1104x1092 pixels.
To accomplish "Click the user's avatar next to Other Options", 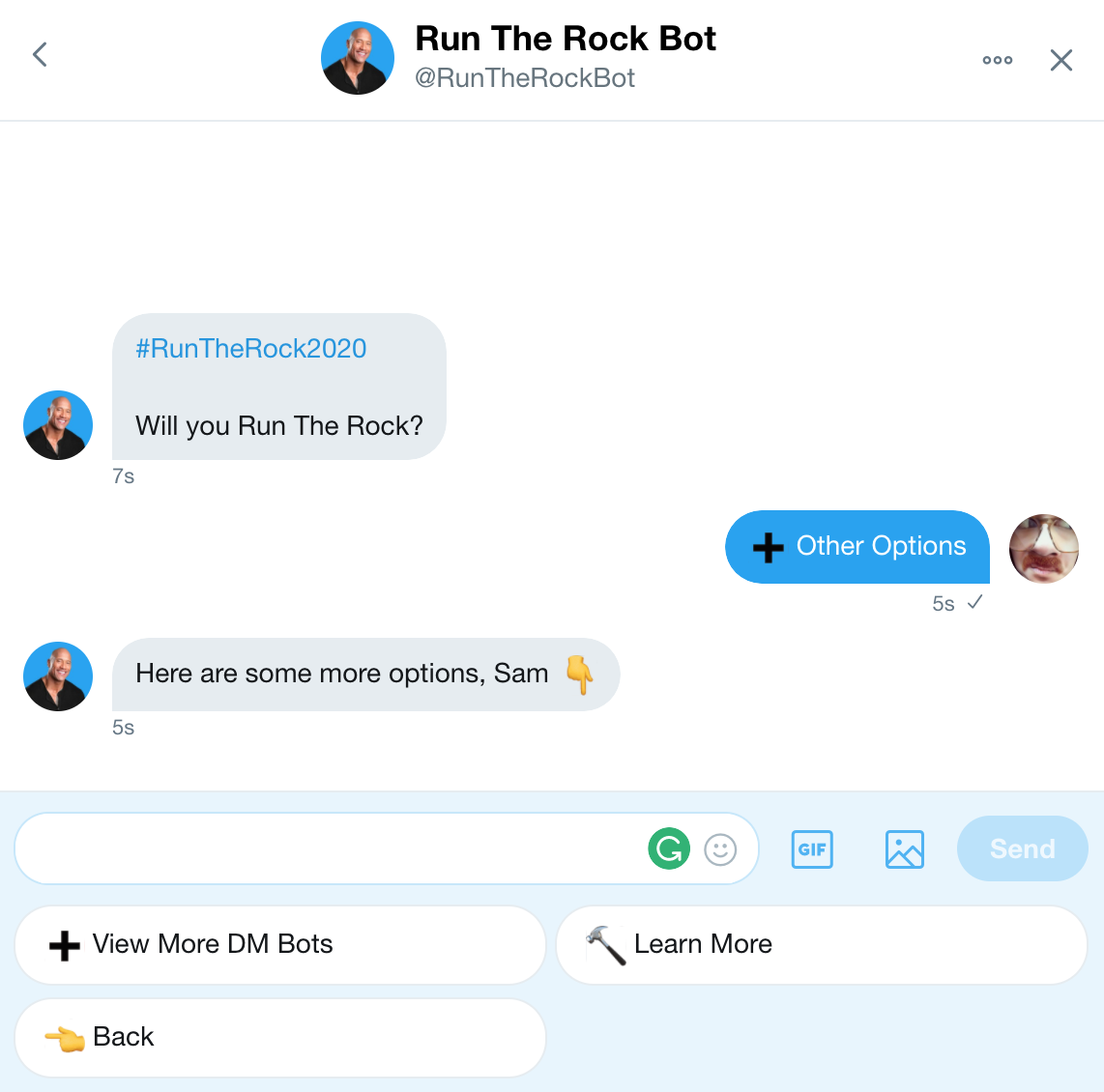I will (x=1043, y=548).
